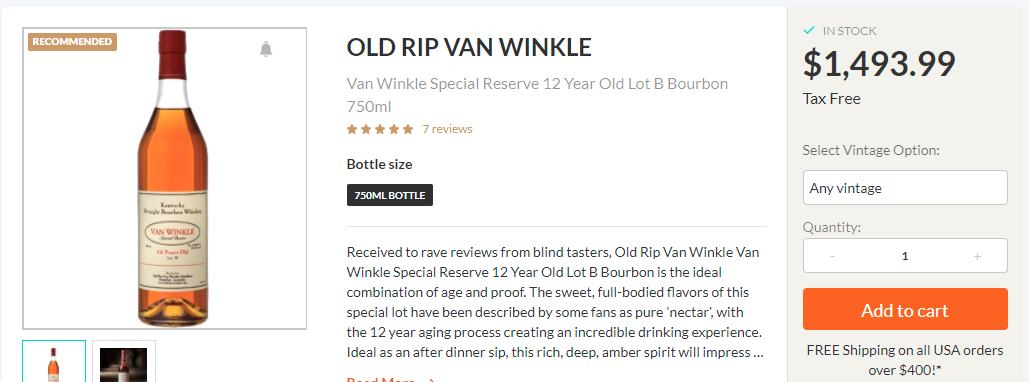This screenshot has height=382, width=1029.
Task: Add the bourbon to cart
Action: tap(905, 309)
